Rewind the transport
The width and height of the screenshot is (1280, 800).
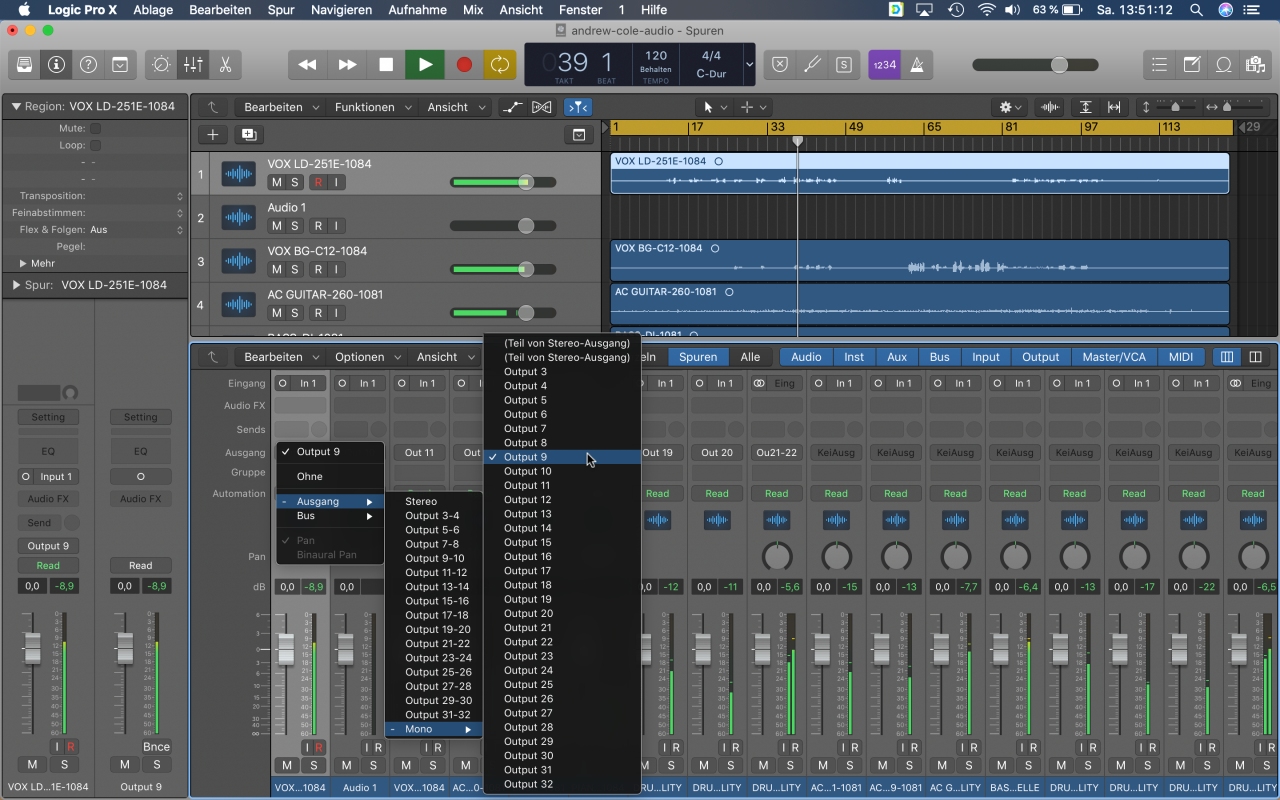coord(308,64)
